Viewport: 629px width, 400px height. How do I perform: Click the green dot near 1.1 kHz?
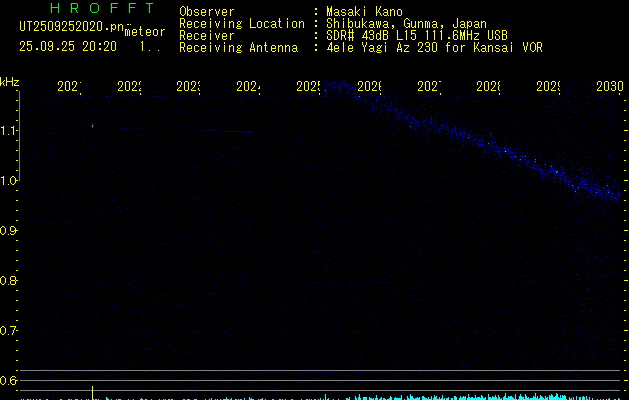(92, 125)
